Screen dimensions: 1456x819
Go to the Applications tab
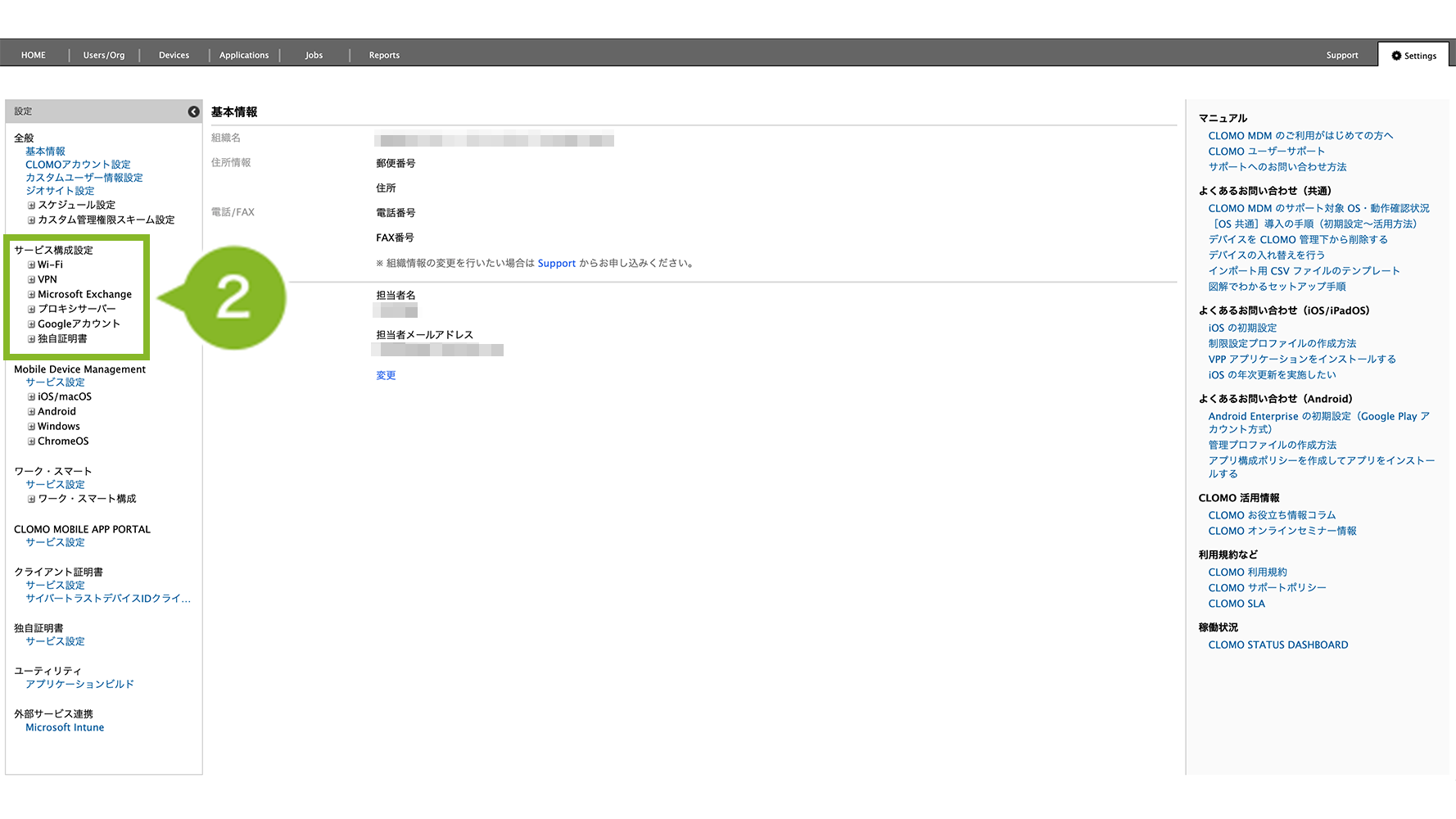tap(243, 56)
